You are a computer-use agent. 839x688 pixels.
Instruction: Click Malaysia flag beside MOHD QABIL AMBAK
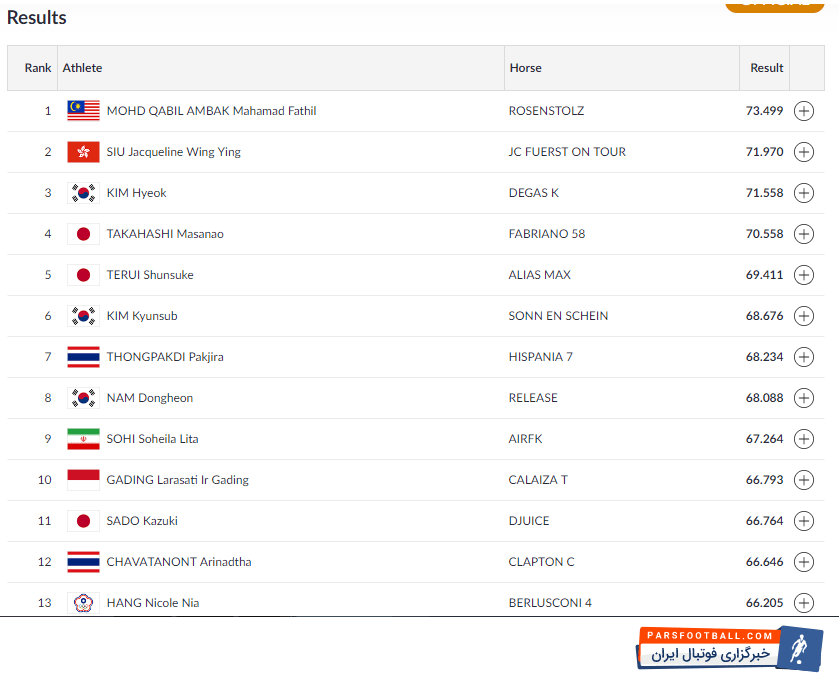pos(83,111)
